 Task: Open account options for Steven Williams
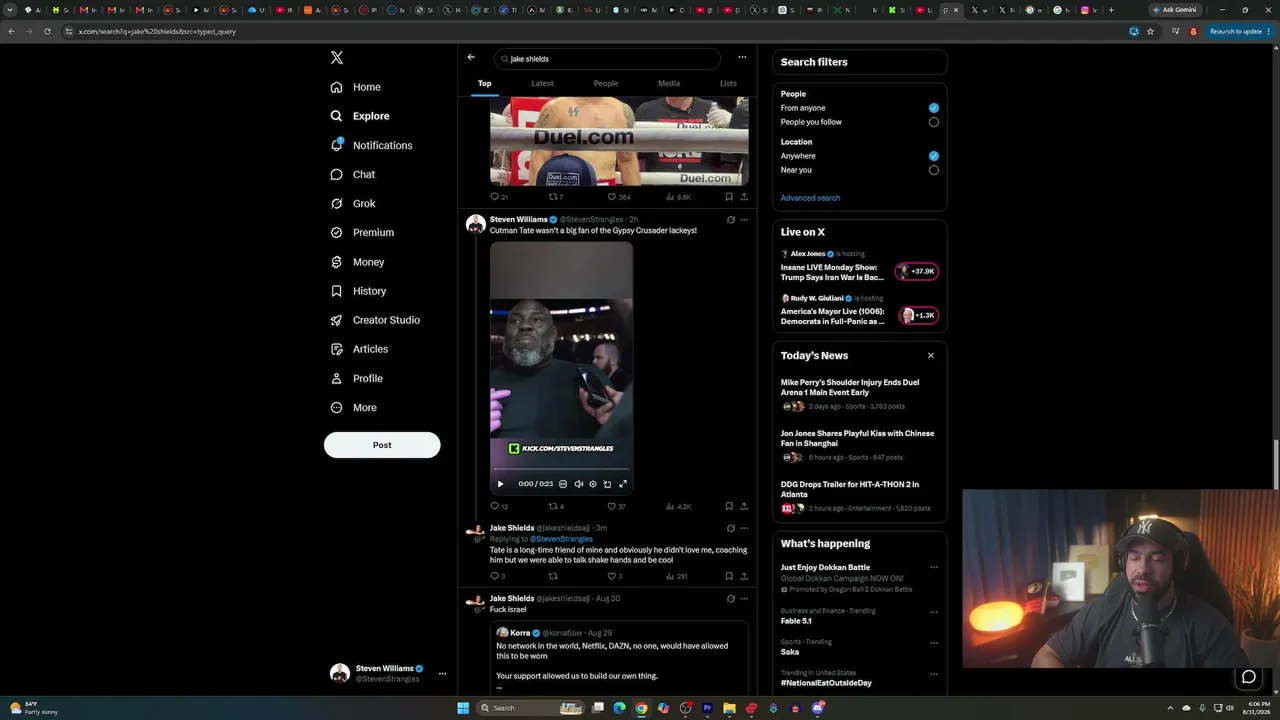click(x=442, y=673)
